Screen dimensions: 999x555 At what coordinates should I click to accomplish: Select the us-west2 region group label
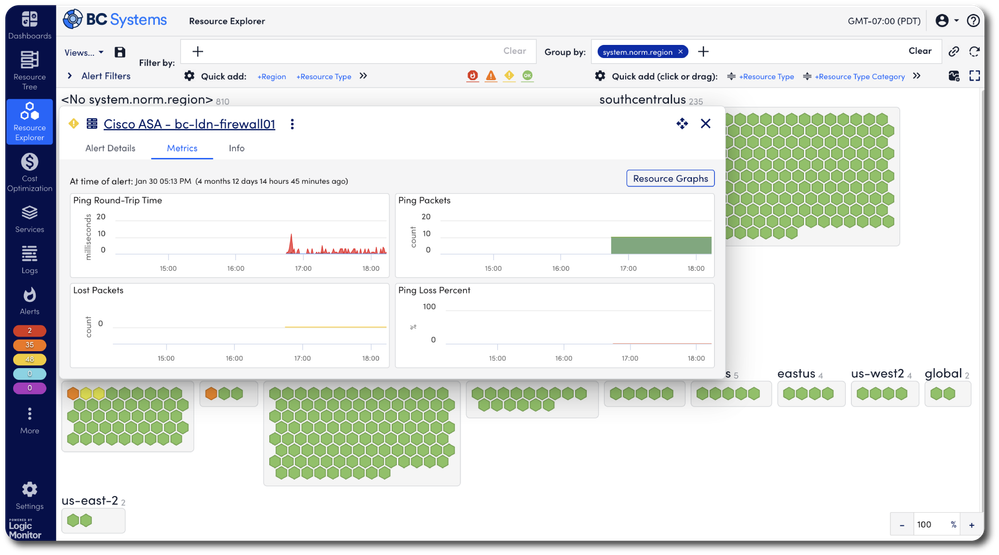click(x=877, y=374)
